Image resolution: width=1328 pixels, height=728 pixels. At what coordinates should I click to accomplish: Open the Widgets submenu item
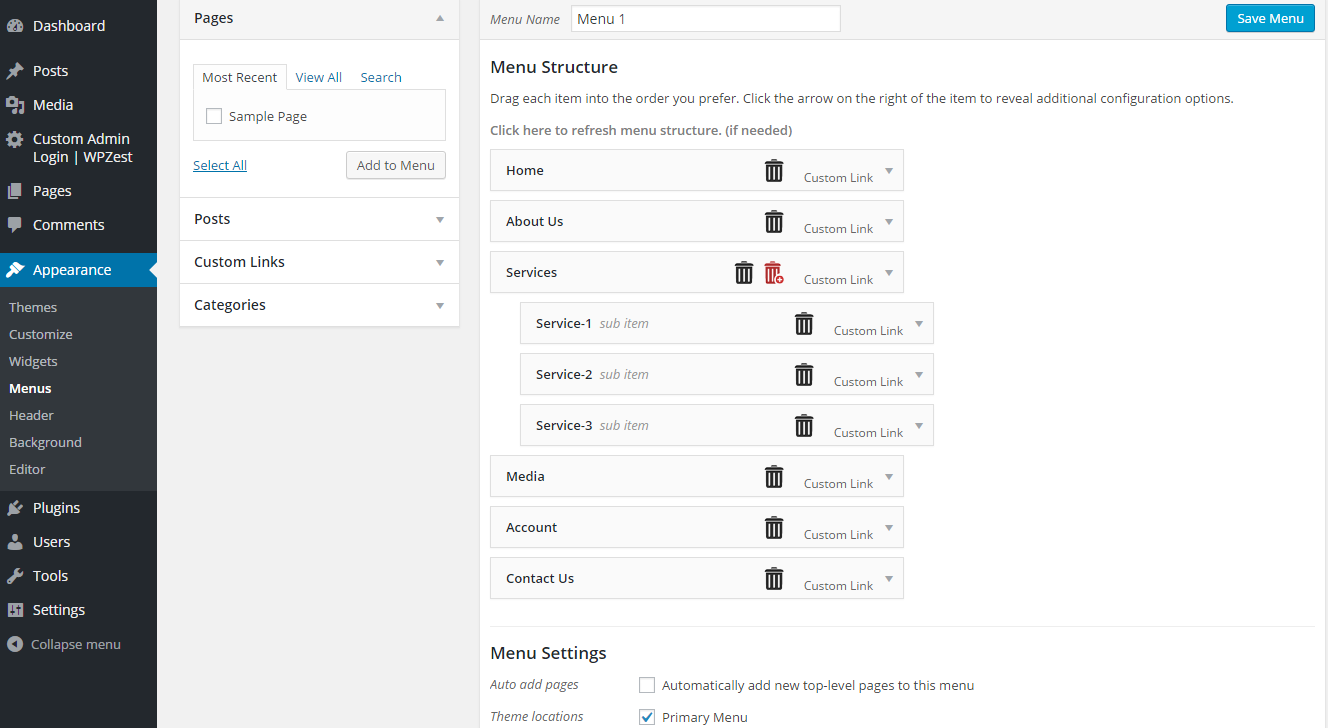tap(33, 361)
